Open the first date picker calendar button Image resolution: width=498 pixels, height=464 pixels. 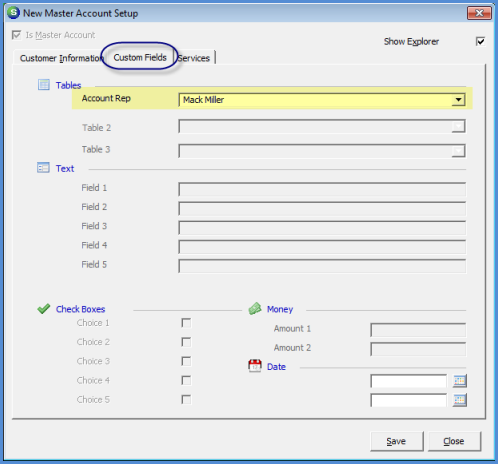(x=460, y=381)
